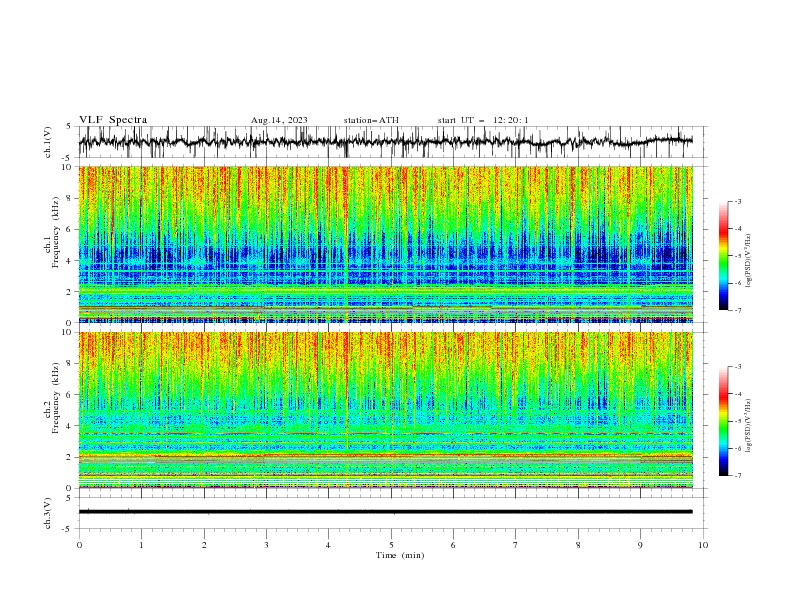
Task: Click time-axis tick label "0"
Action: 79,545
